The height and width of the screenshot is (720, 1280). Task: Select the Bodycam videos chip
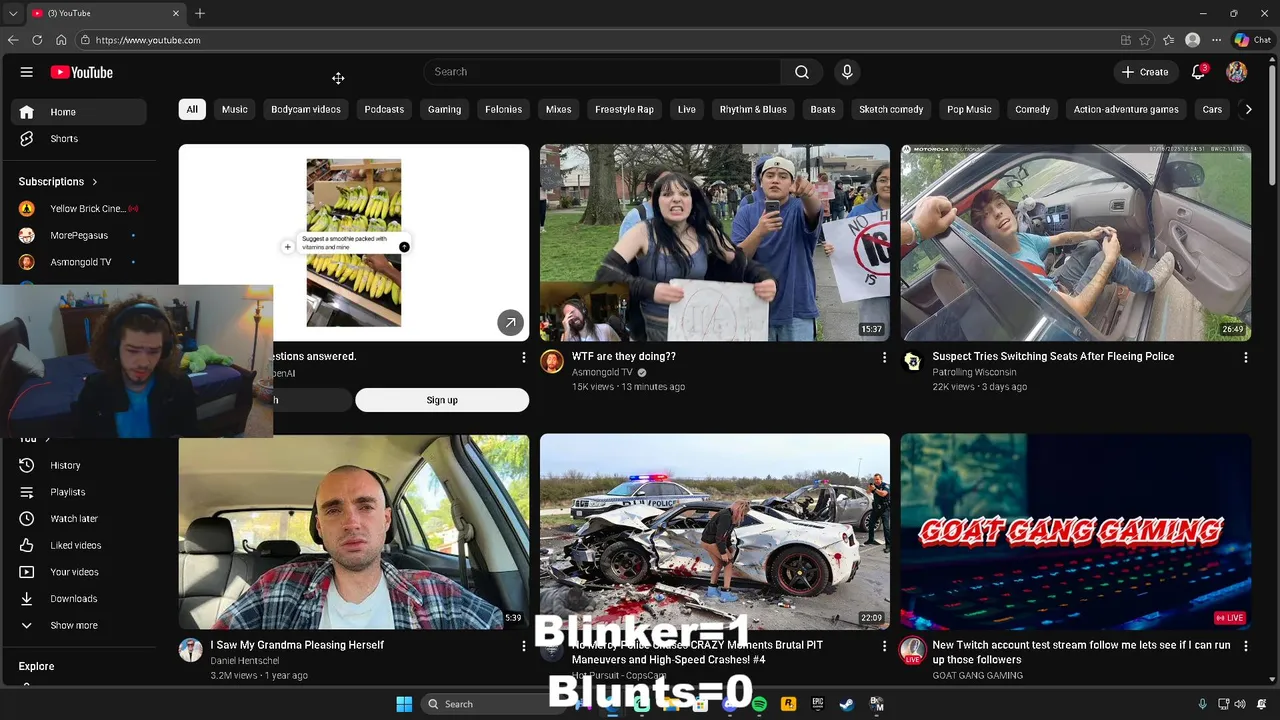[x=306, y=109]
